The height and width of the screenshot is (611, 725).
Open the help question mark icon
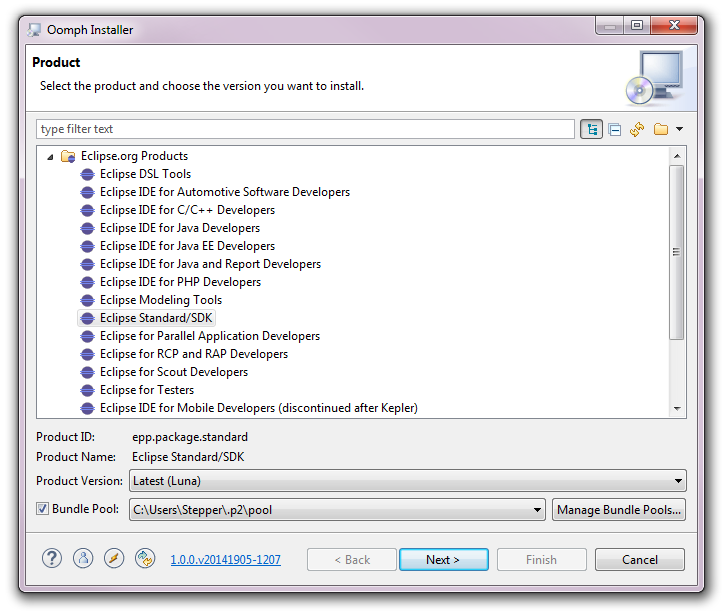[52, 558]
